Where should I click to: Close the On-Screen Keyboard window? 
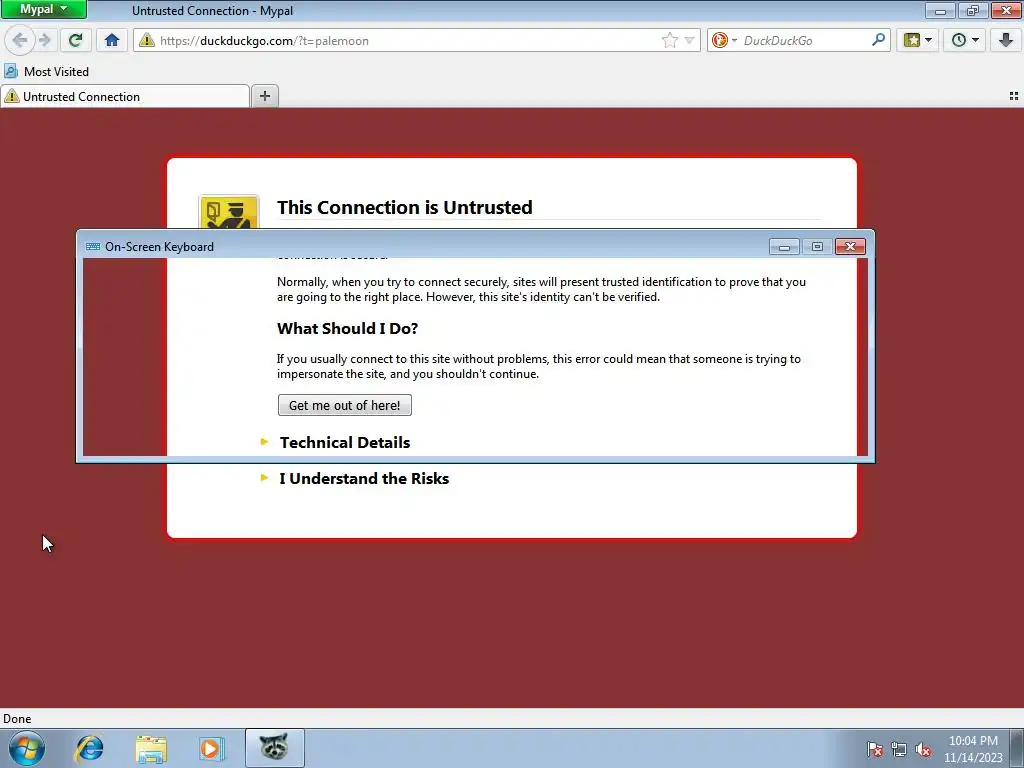850,246
